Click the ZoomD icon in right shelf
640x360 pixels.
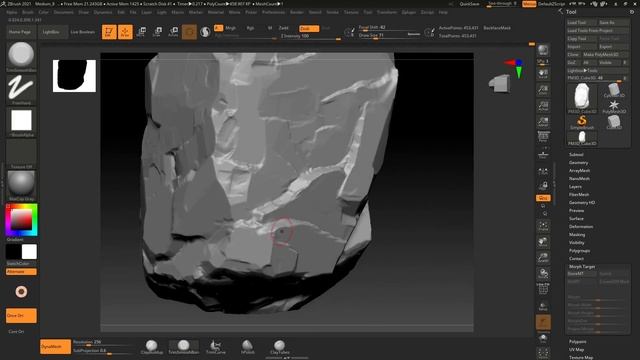coord(543,258)
